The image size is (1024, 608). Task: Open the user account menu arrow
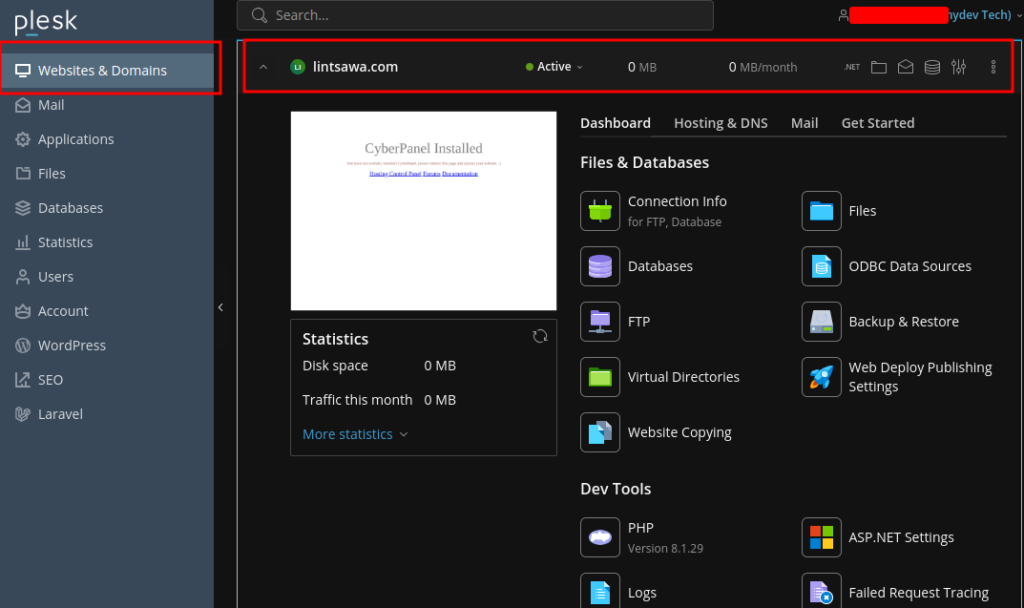(x=1019, y=15)
